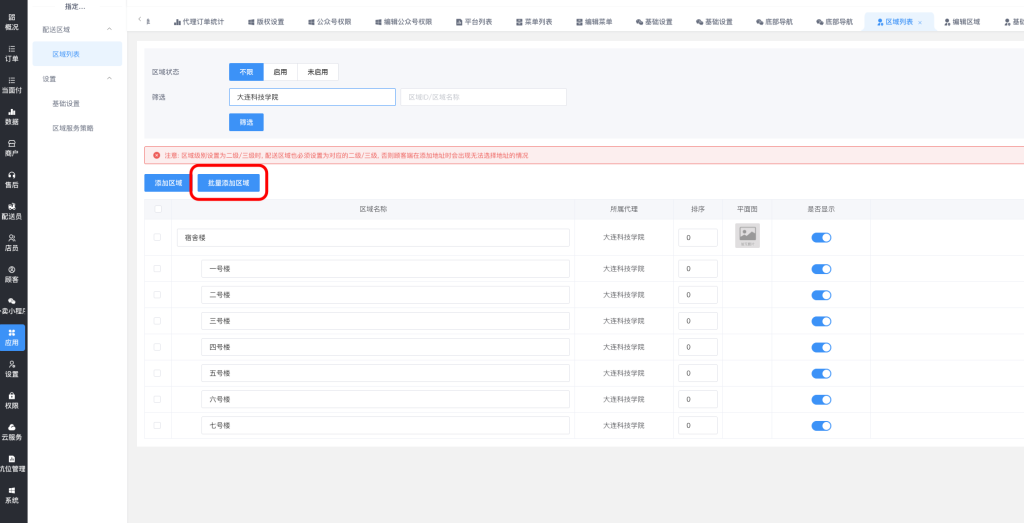This screenshot has width=1024, height=523.
Task: Collapse the 设置 submenu group
Action: pos(109,78)
